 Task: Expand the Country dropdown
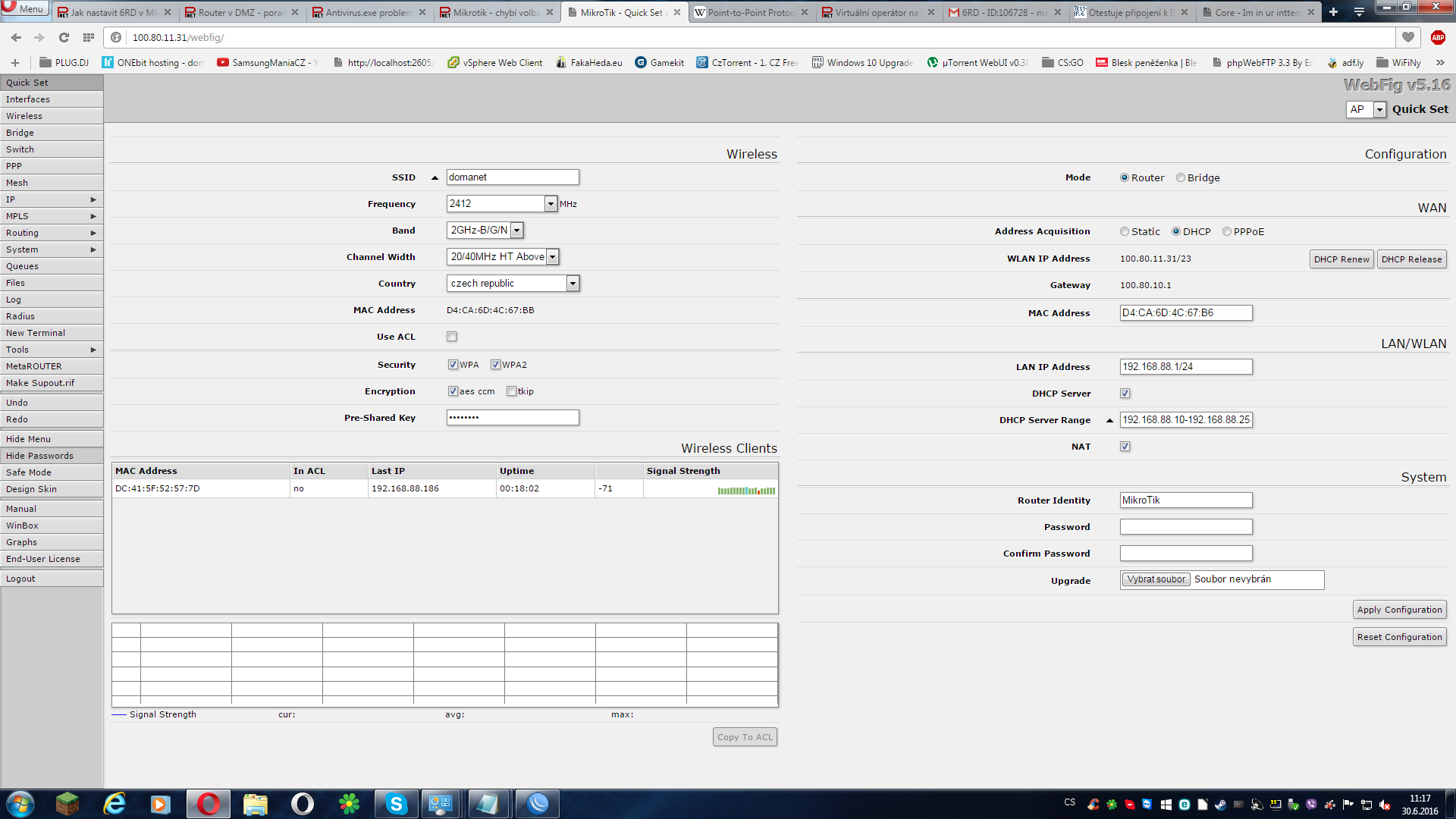573,284
